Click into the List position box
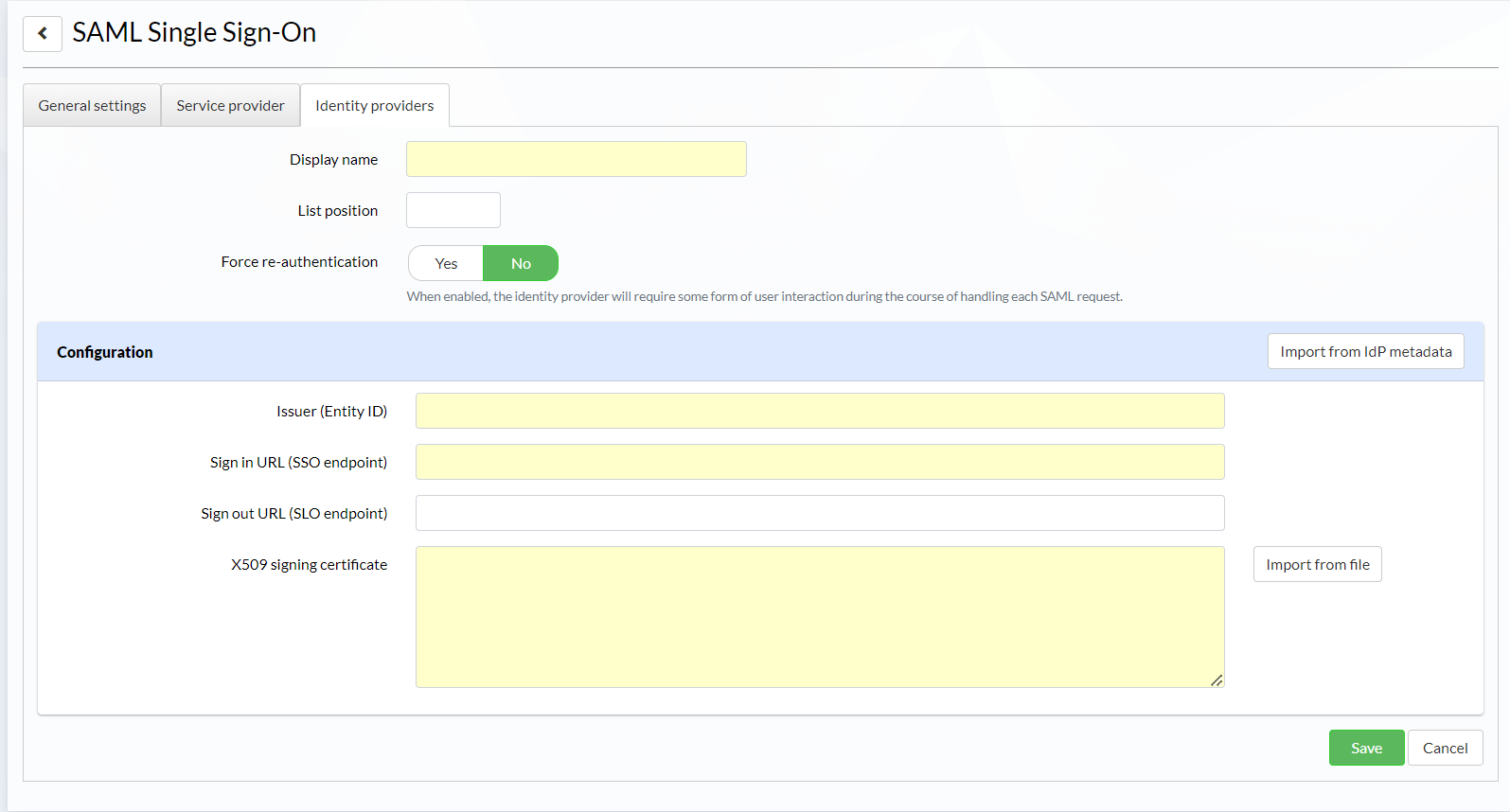 [x=453, y=210]
